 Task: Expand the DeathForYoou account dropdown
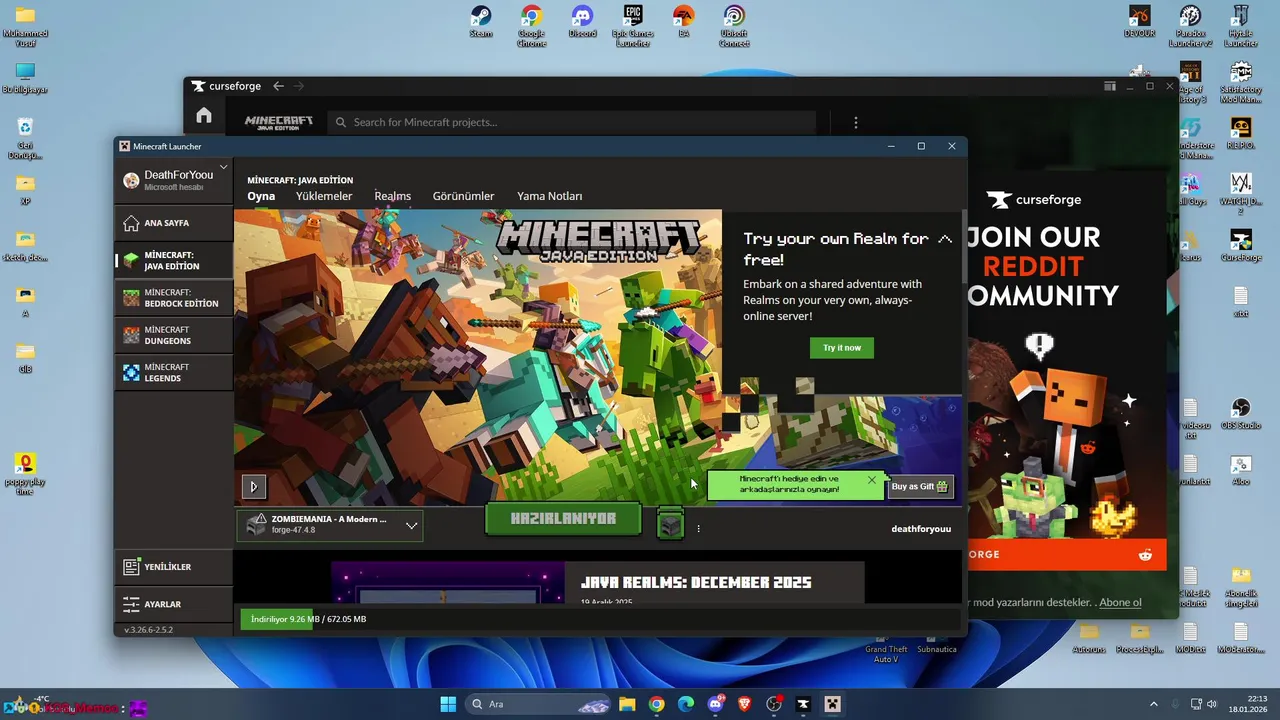pyautogui.click(x=224, y=167)
